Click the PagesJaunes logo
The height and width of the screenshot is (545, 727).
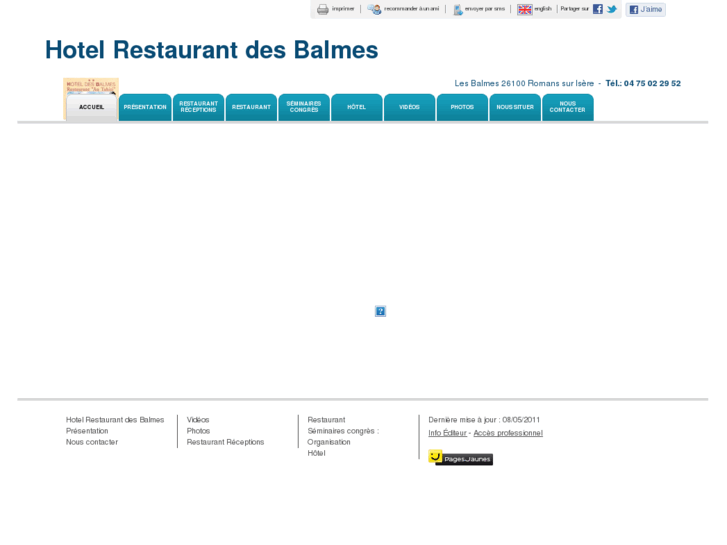(460, 458)
